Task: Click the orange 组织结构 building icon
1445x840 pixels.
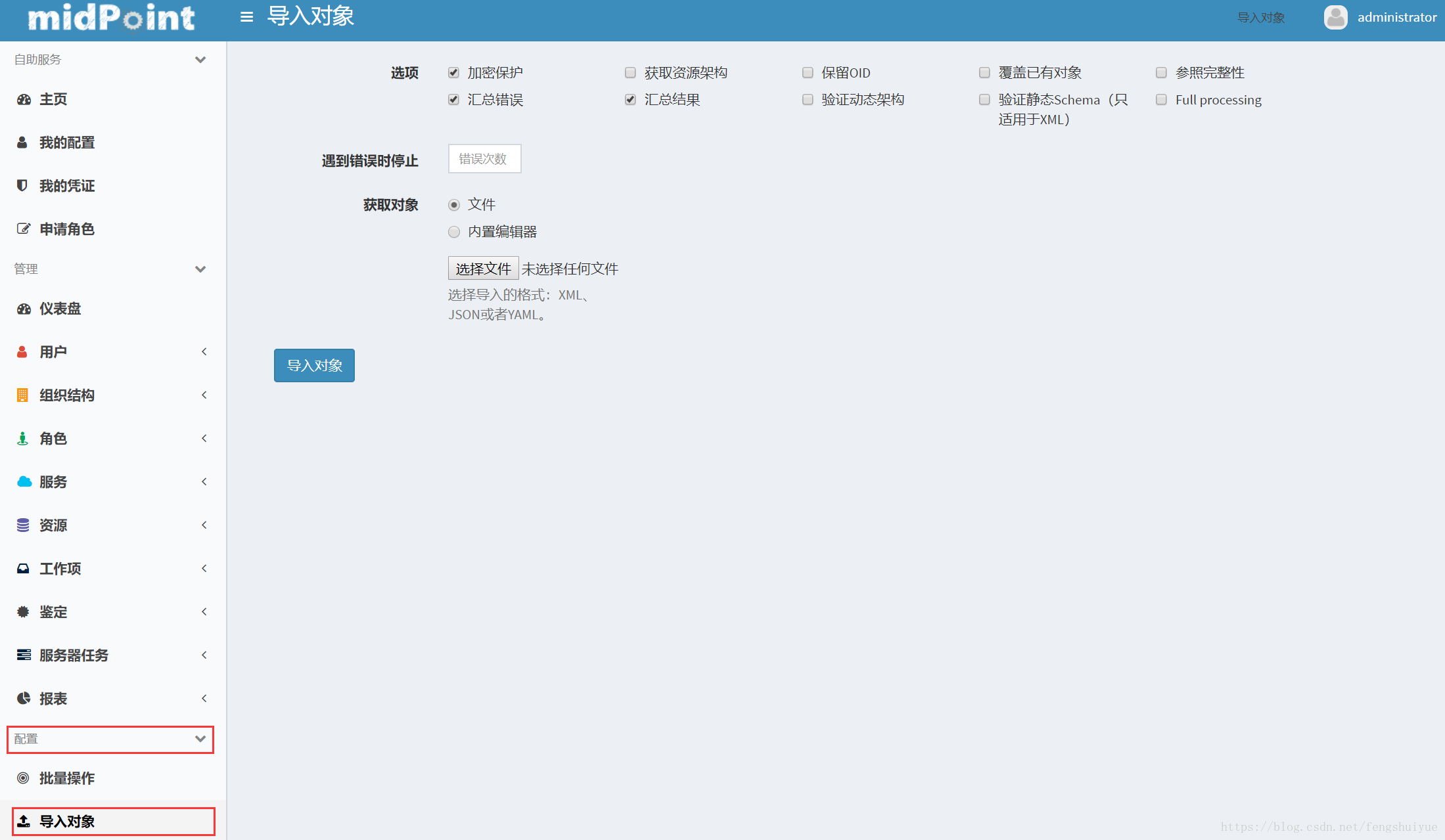Action: (x=22, y=395)
